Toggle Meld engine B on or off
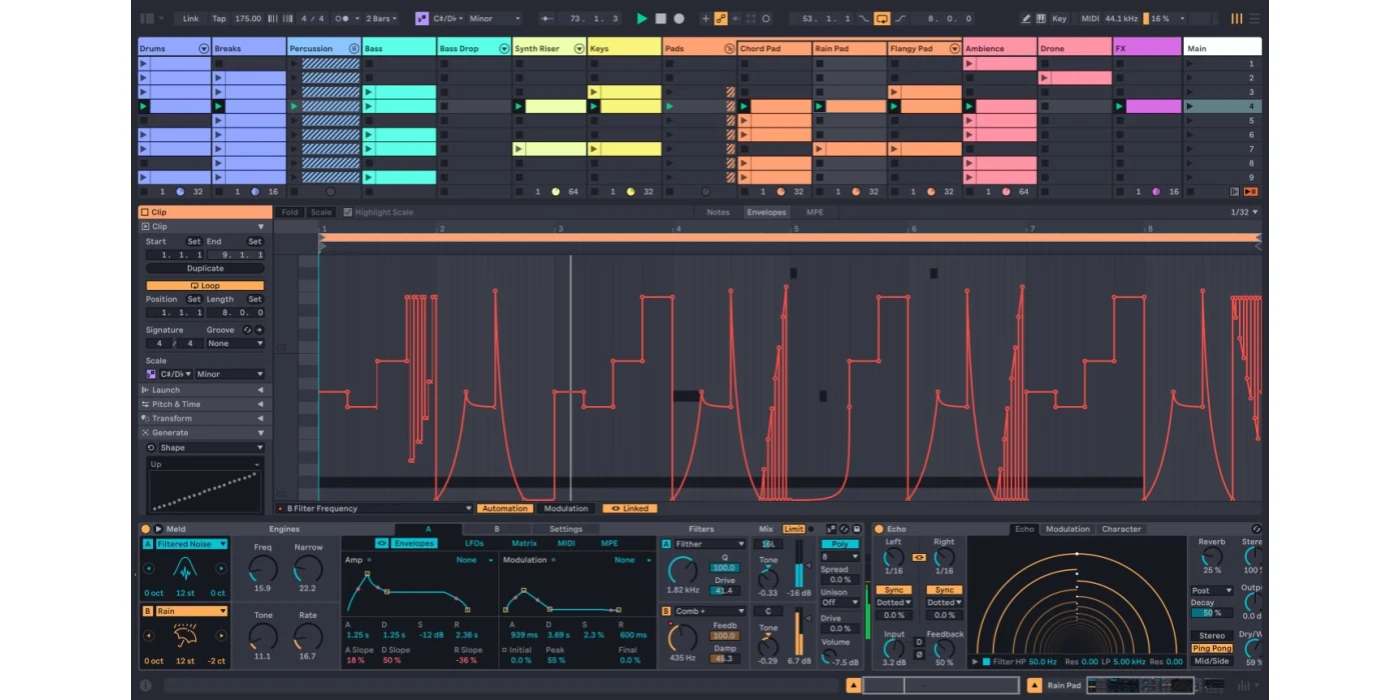Viewport: 1400px width, 700px height. [148, 611]
